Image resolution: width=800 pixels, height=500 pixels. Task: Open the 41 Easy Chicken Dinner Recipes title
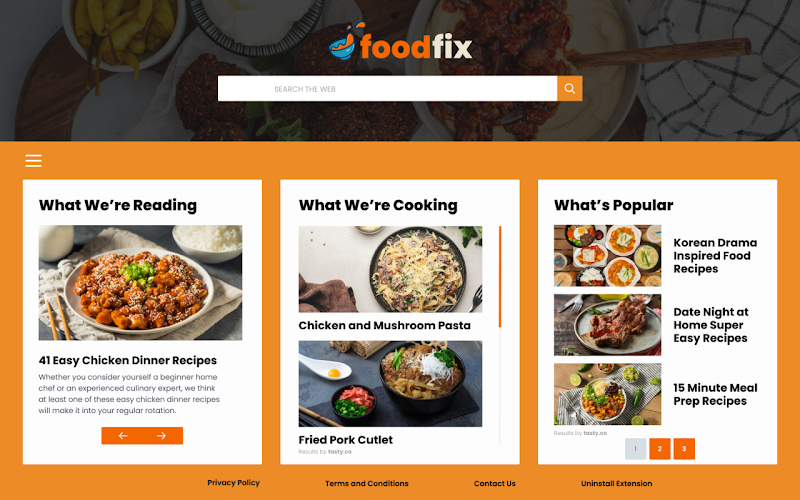[128, 360]
